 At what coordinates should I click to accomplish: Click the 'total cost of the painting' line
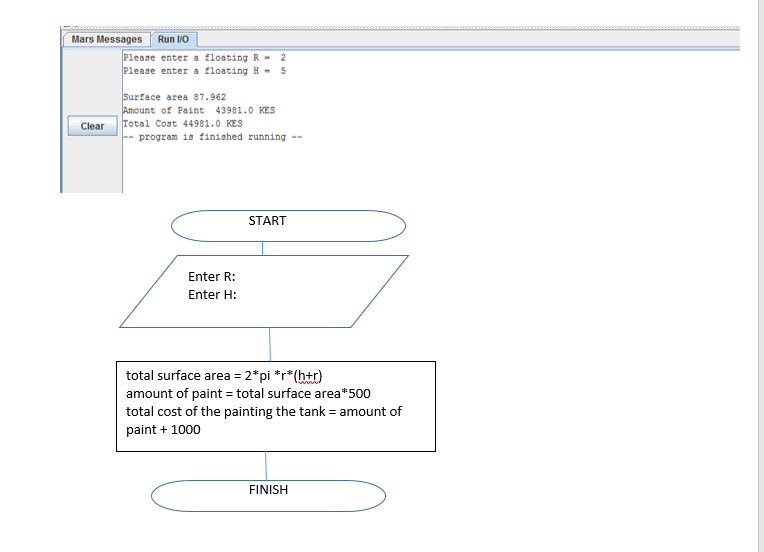point(263,412)
